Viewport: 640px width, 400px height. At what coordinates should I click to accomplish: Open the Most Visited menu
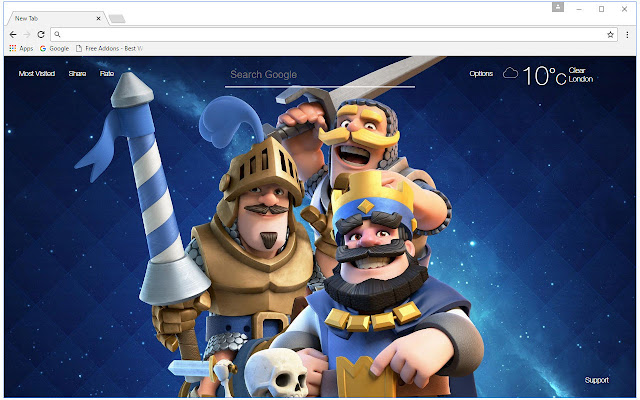point(37,73)
